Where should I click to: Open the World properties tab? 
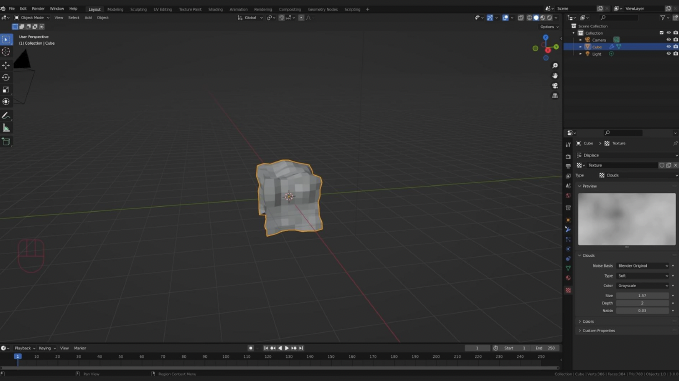568,196
